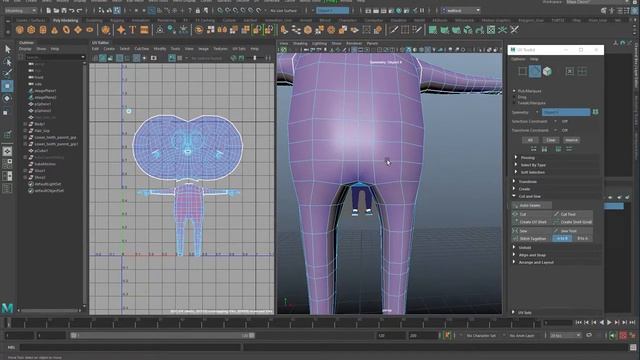The height and width of the screenshot is (360, 640).
Task: Activate the Paint Selection tool
Action: click(7, 73)
